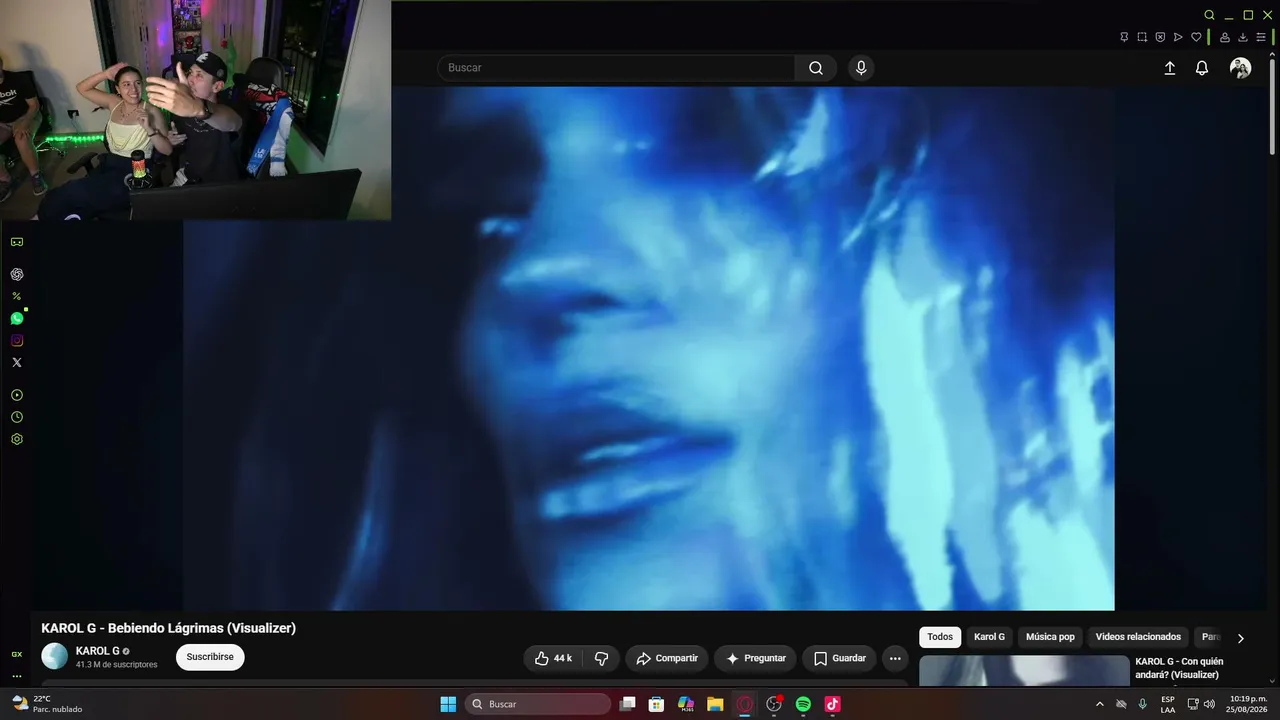Take a snapshot with the toolbar capture icon
This screenshot has width=1280, height=720.
click(x=1142, y=37)
